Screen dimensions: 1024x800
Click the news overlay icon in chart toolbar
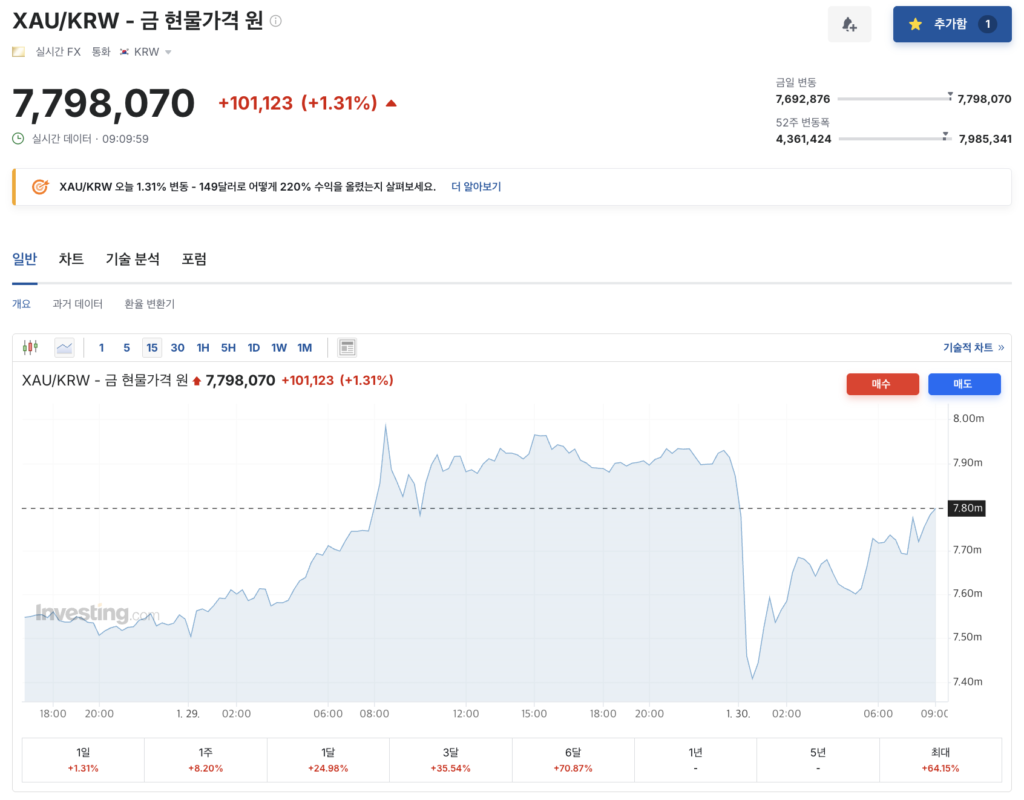point(347,347)
